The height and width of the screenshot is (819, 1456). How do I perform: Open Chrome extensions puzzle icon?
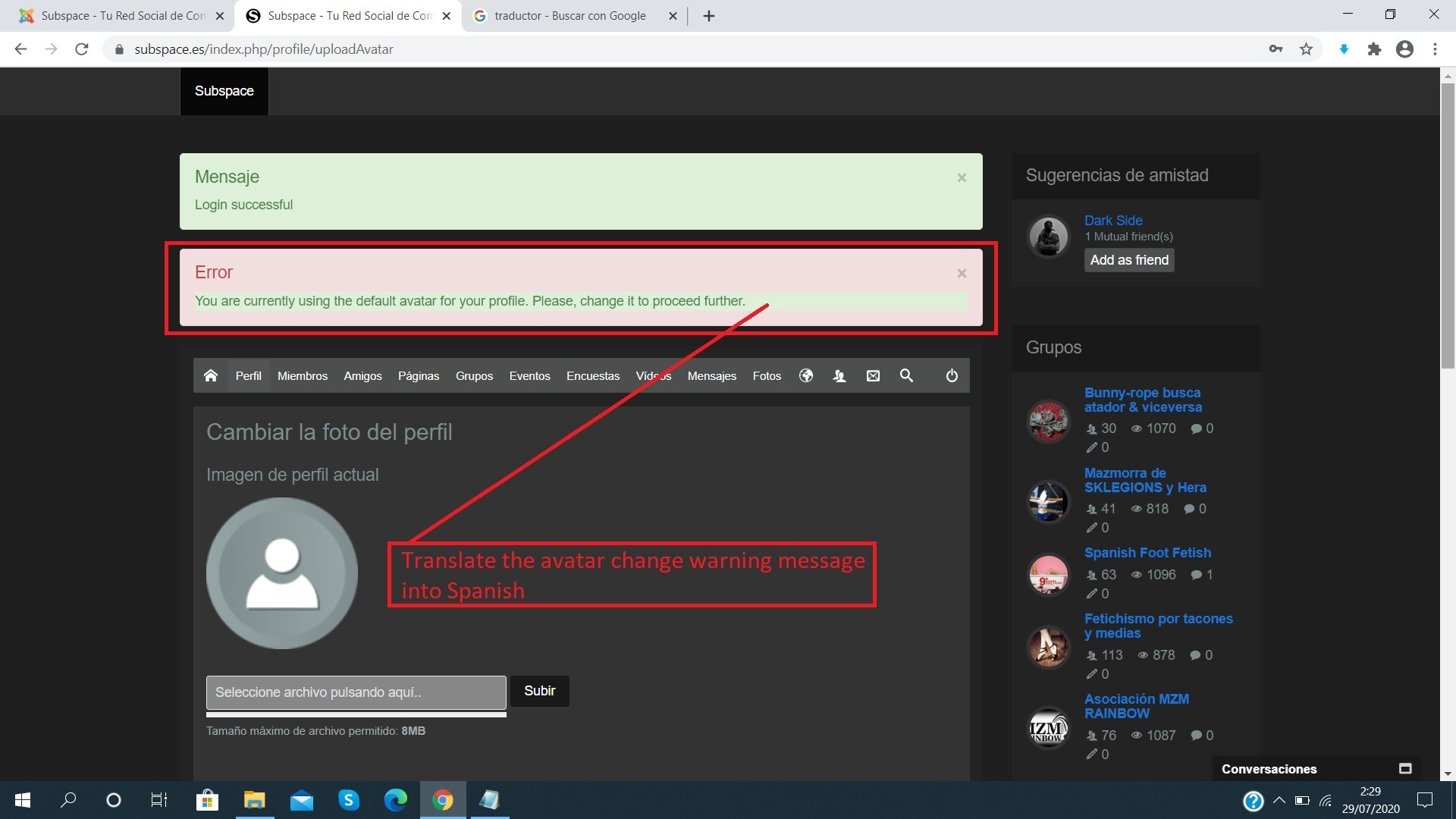1374,49
